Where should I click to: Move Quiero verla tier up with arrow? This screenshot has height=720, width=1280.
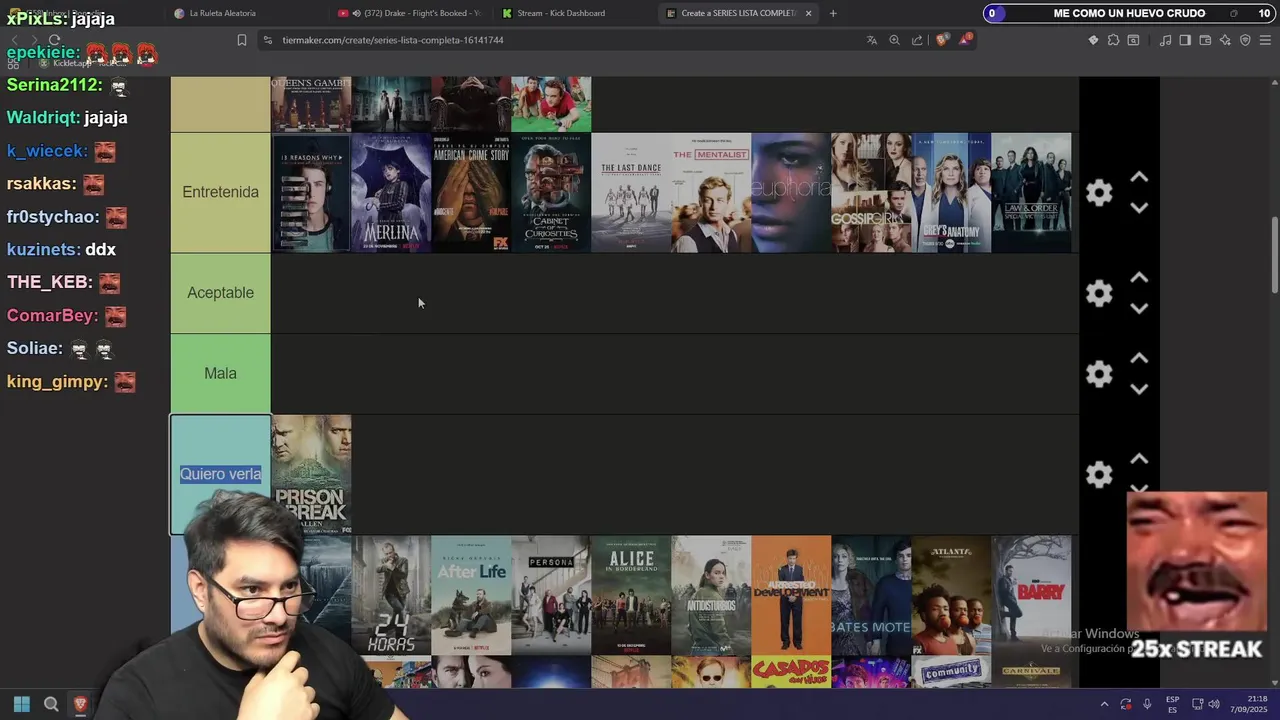coord(1139,459)
